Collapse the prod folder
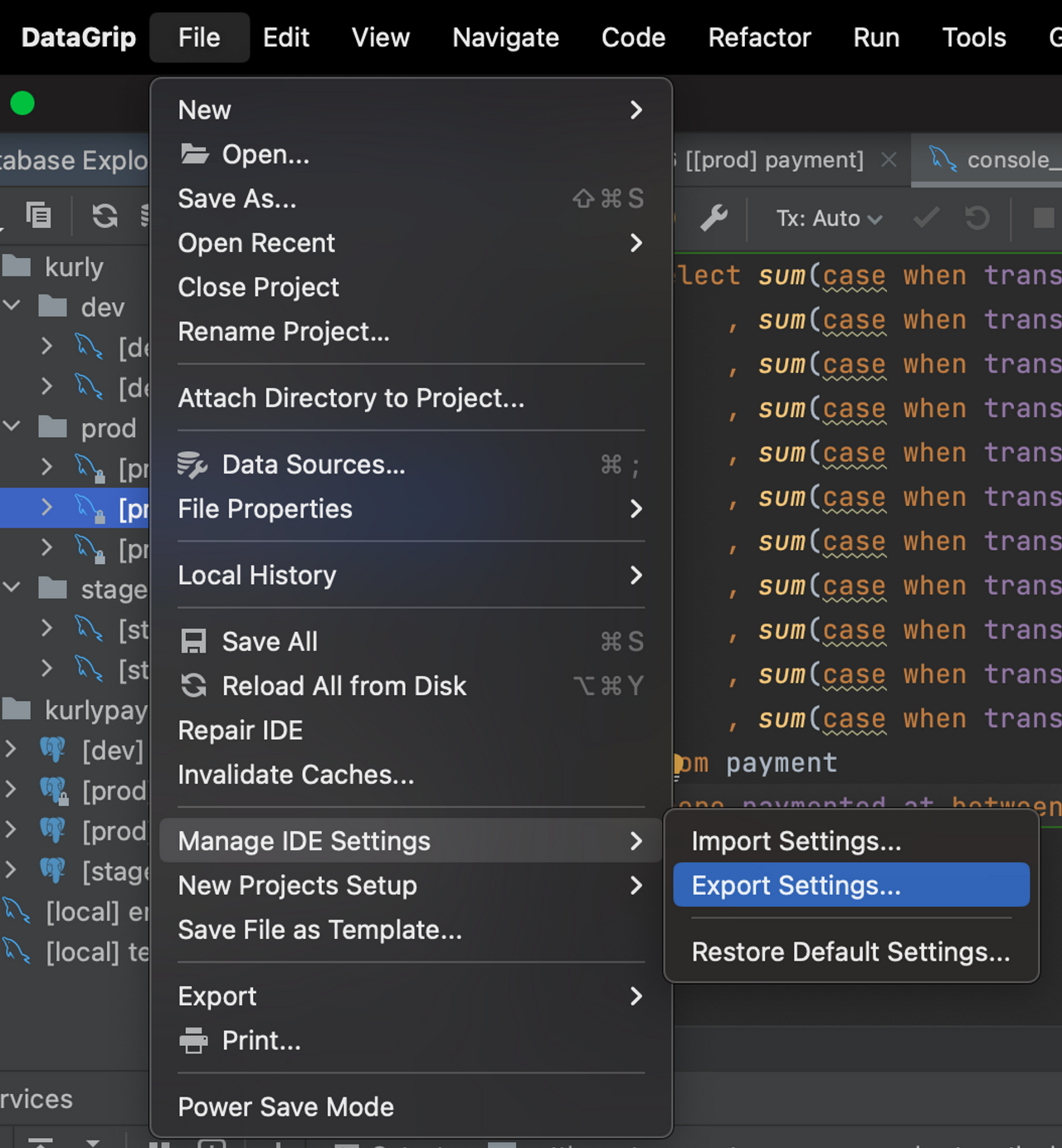The width and height of the screenshot is (1062, 1148). pyautogui.click(x=12, y=426)
